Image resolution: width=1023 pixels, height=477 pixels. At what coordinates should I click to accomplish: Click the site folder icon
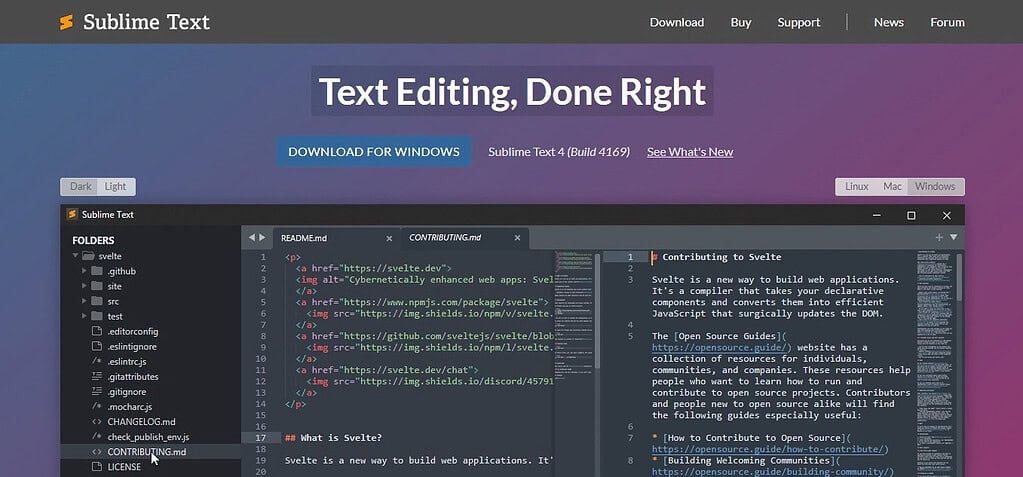[x=97, y=286]
